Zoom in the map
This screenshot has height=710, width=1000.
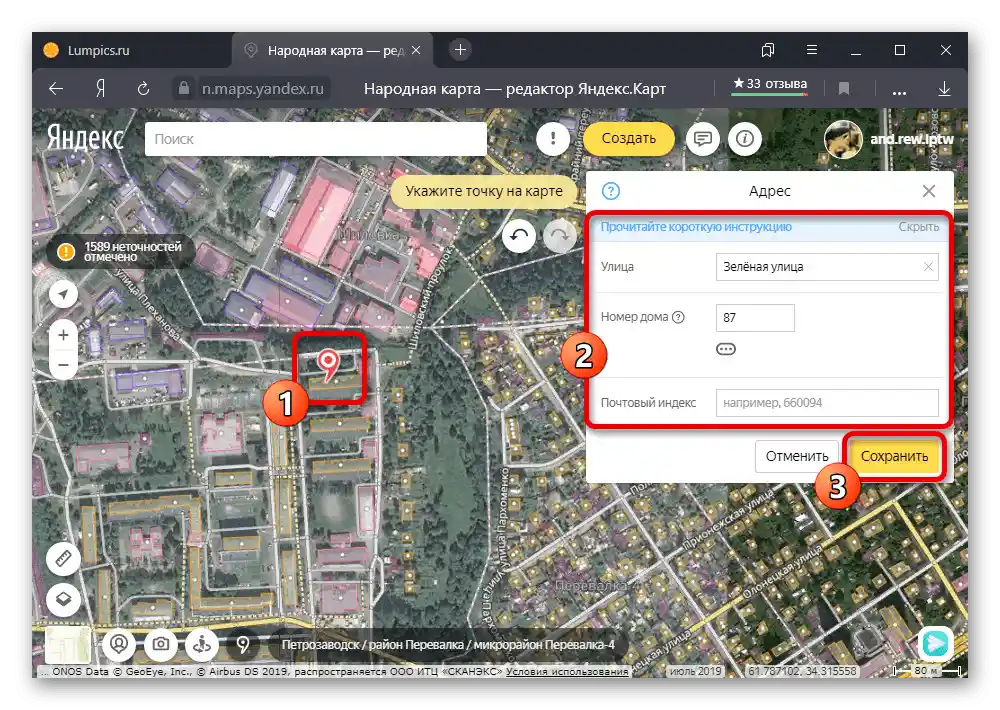pyautogui.click(x=63, y=334)
